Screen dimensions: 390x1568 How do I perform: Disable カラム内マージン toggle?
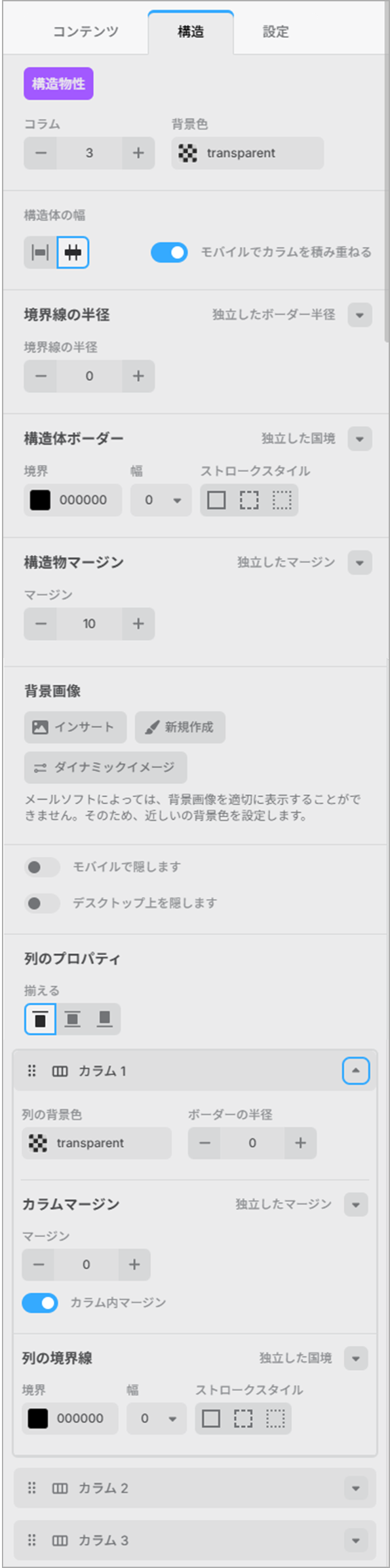pyautogui.click(x=40, y=1302)
